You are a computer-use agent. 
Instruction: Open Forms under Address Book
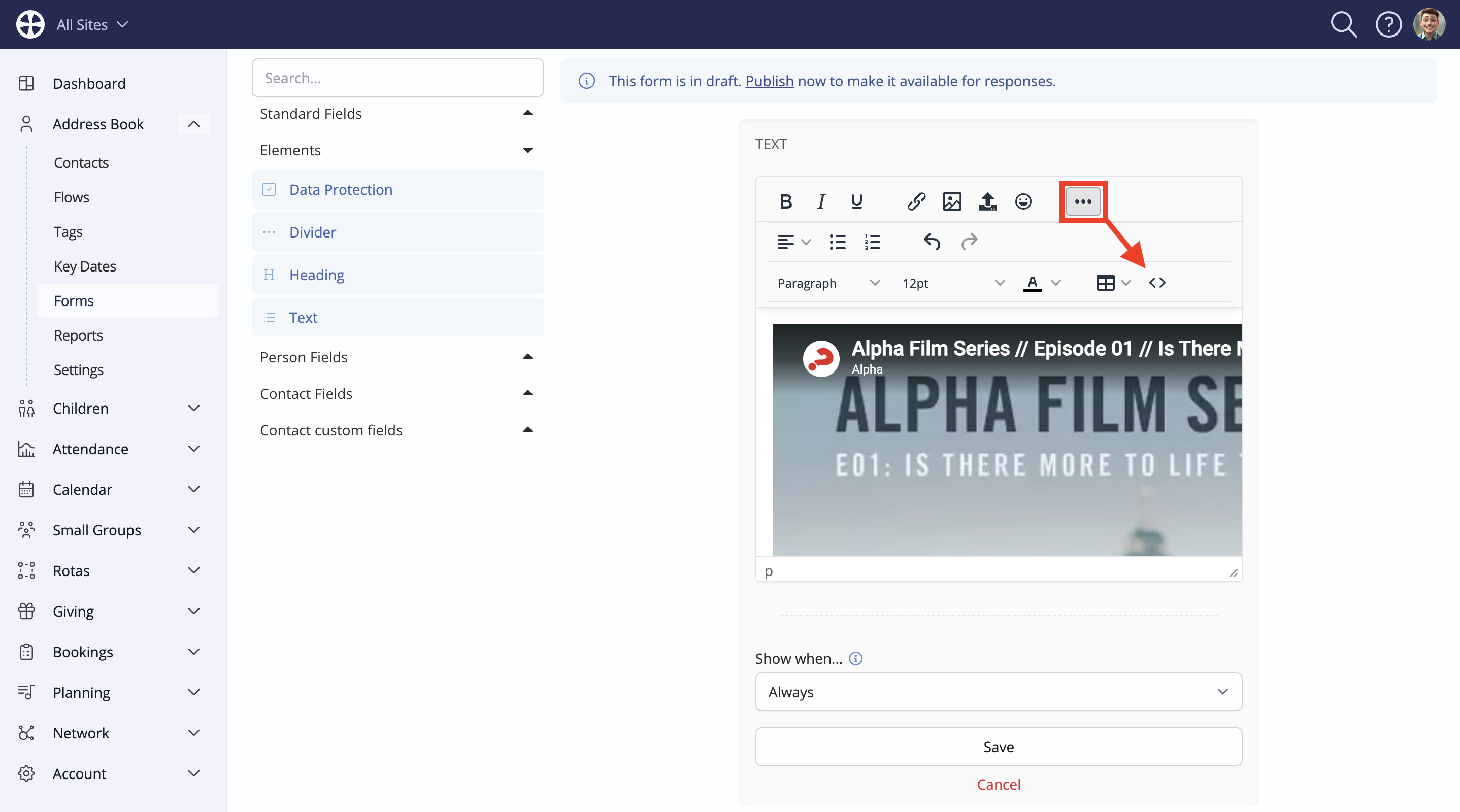pyautogui.click(x=127, y=301)
